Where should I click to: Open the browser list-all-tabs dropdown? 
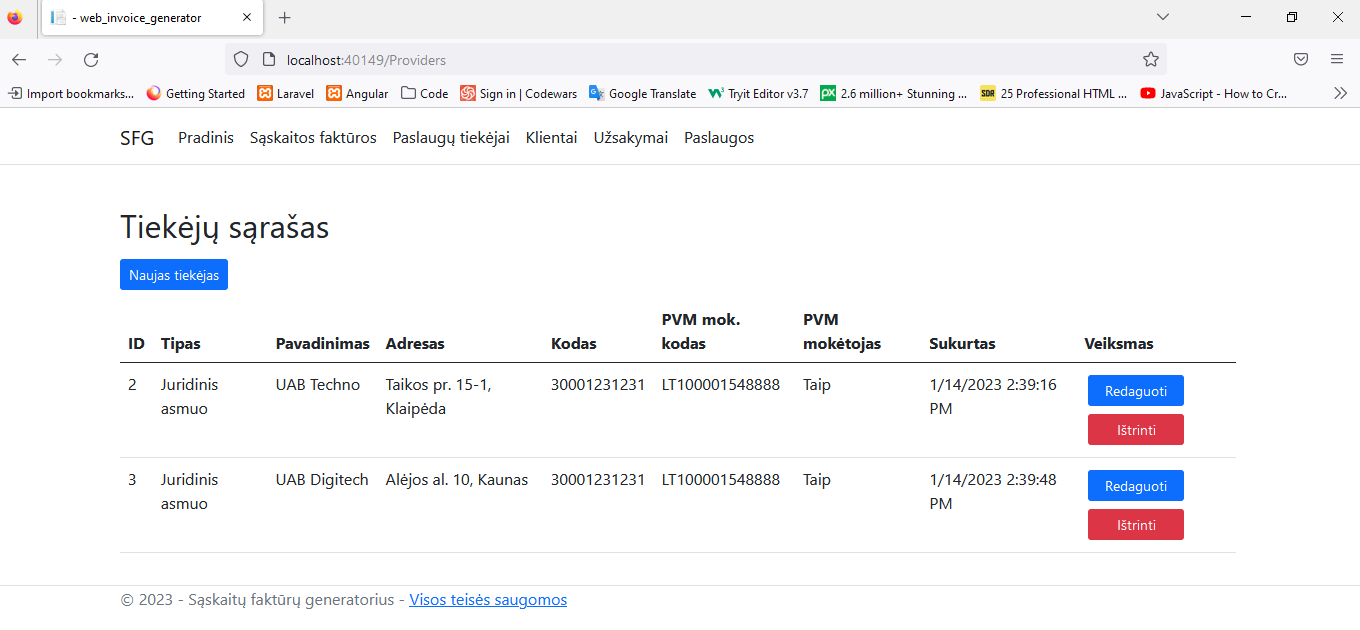click(1162, 17)
